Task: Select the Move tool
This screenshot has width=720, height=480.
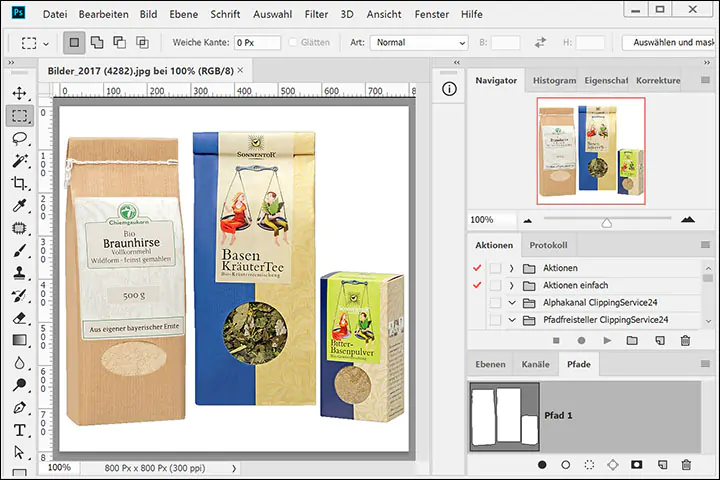Action: click(x=19, y=93)
